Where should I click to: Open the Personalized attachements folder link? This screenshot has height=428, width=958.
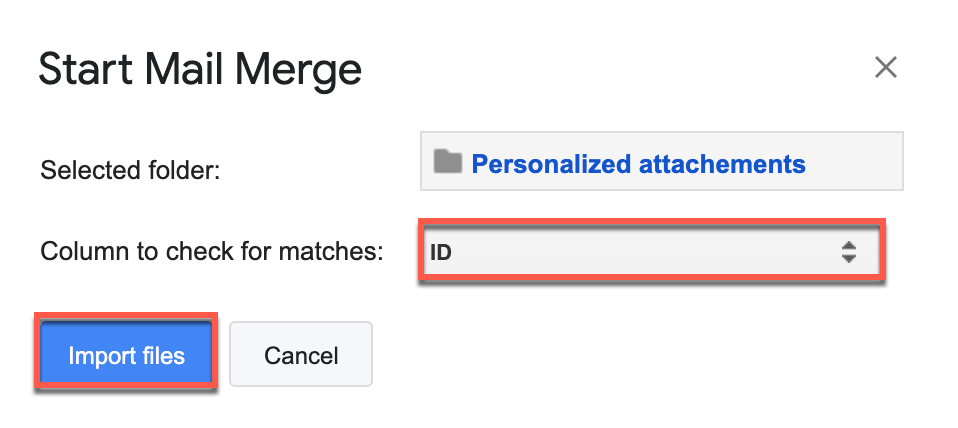tap(637, 163)
